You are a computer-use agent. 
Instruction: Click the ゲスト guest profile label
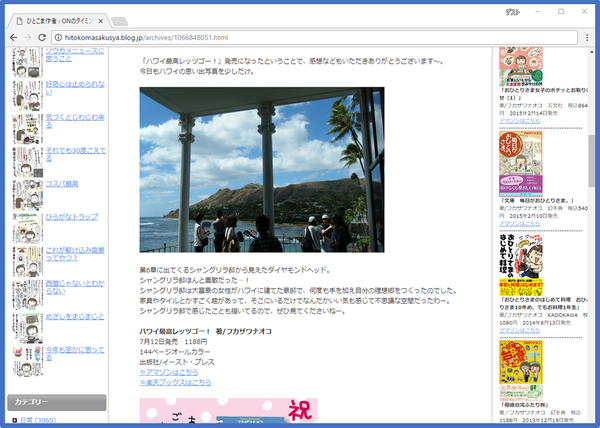click(512, 12)
